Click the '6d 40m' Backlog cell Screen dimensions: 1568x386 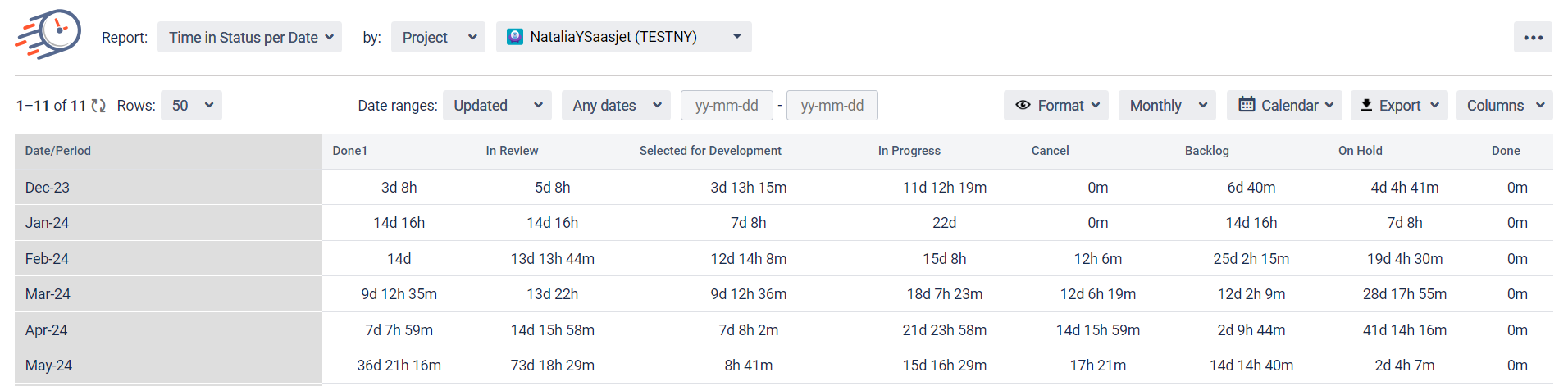point(1251,188)
